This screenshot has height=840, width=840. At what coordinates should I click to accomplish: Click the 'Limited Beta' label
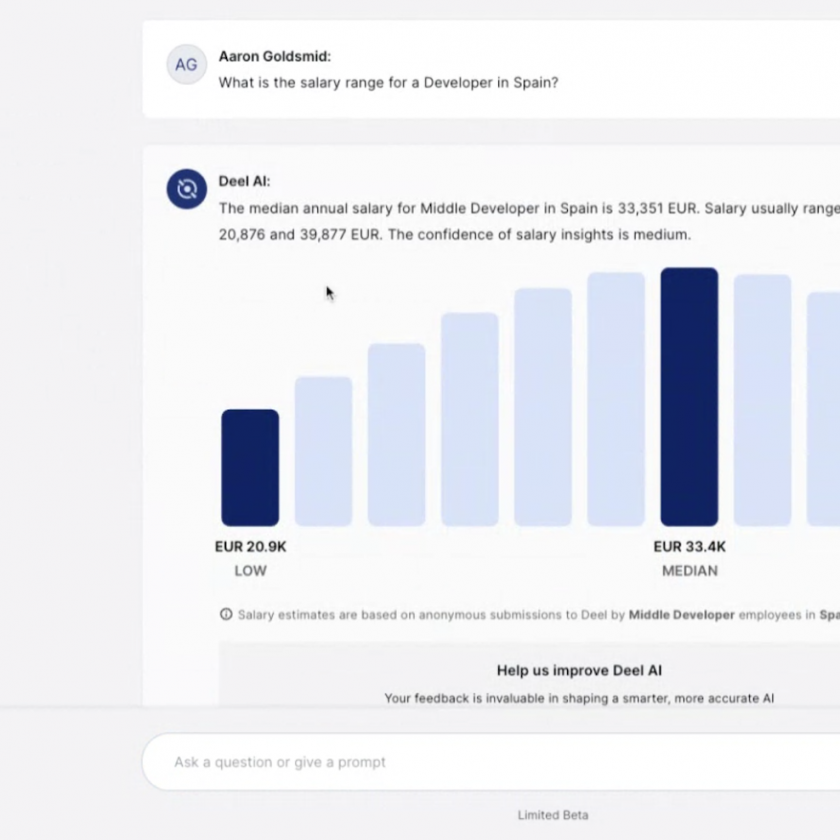553,815
